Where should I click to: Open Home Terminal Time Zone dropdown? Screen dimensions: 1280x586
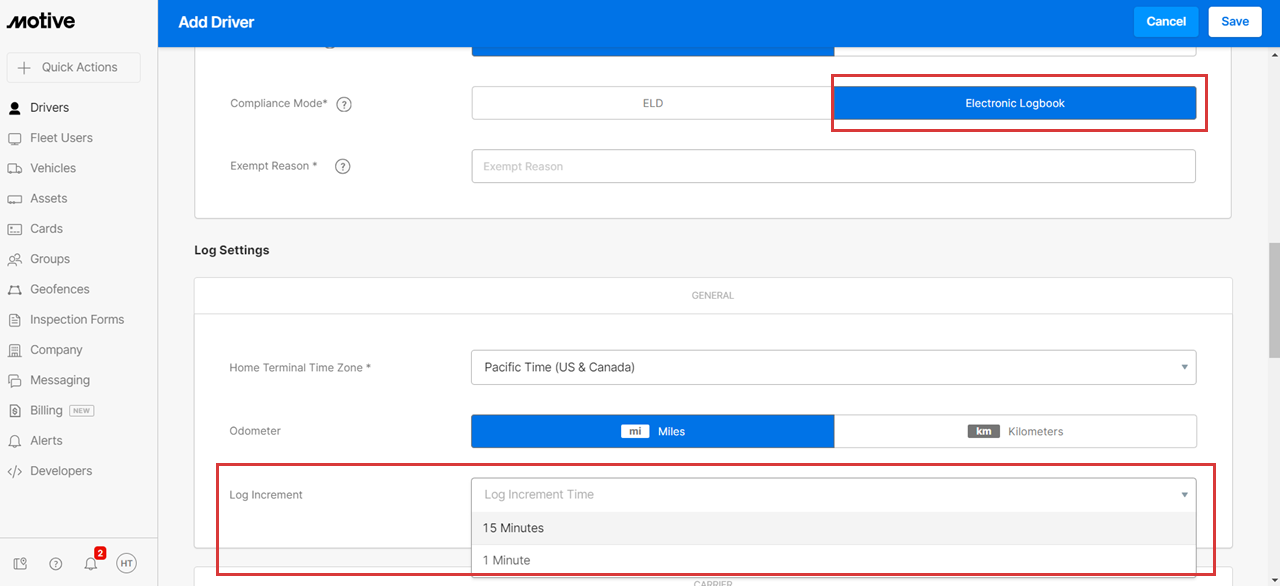tap(834, 367)
